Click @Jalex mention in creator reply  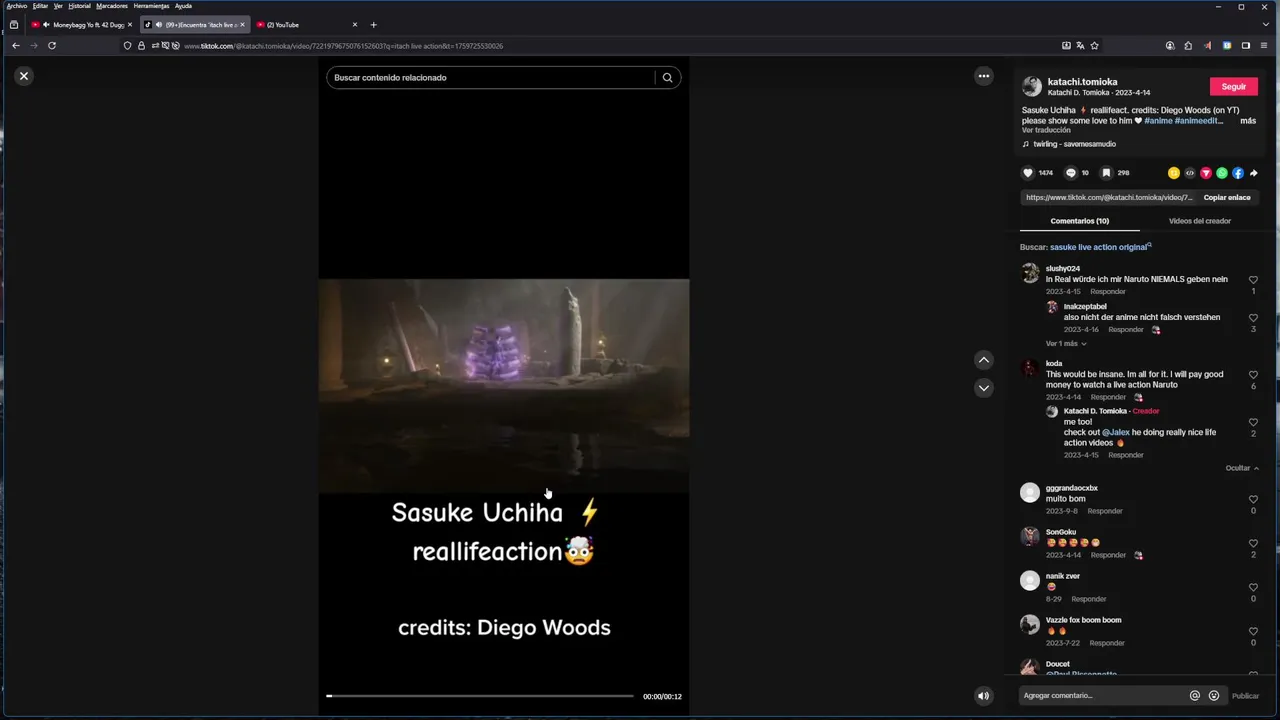tap(1116, 432)
